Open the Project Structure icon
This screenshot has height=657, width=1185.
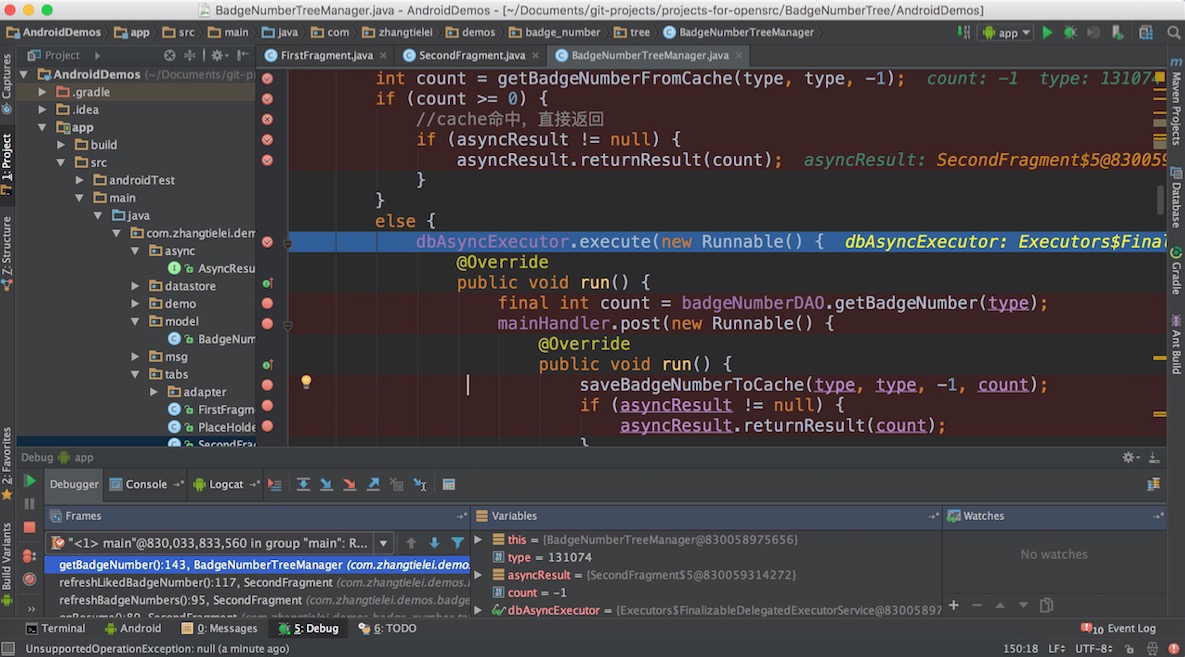pyautogui.click(x=1146, y=33)
